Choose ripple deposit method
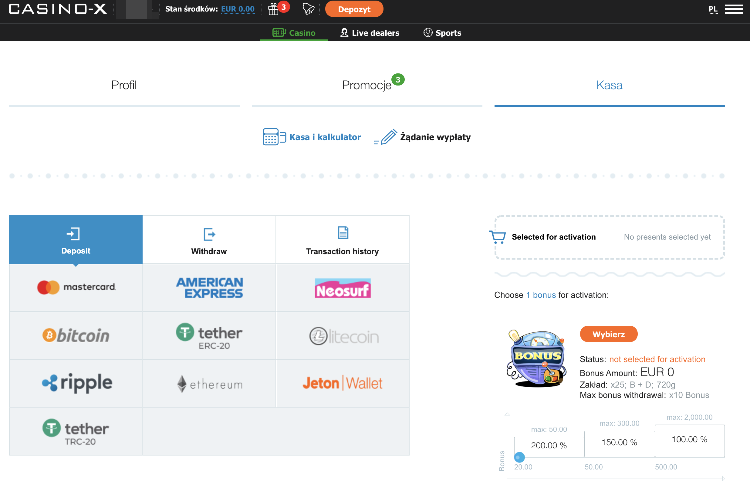This screenshot has width=750, height=481. point(76,383)
